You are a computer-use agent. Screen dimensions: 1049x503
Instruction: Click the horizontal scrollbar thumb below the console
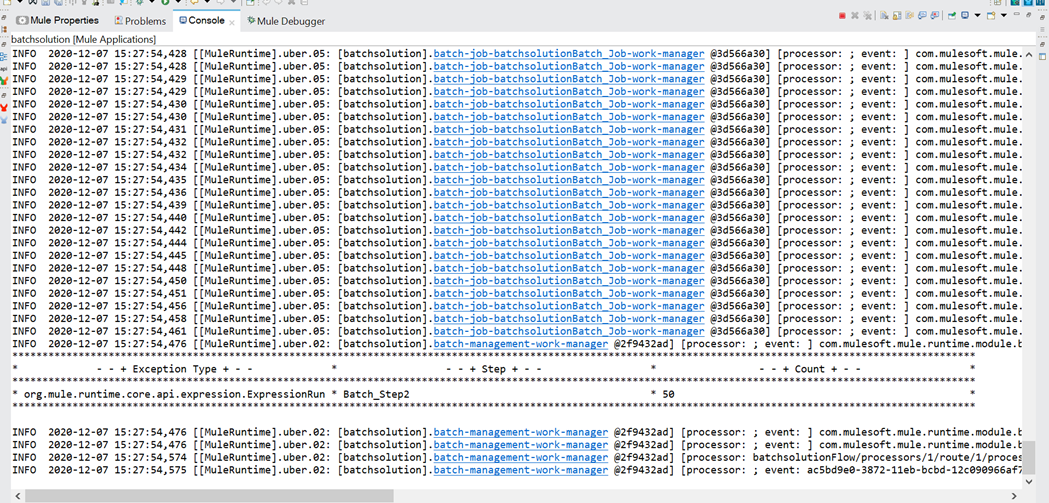(x=209, y=496)
